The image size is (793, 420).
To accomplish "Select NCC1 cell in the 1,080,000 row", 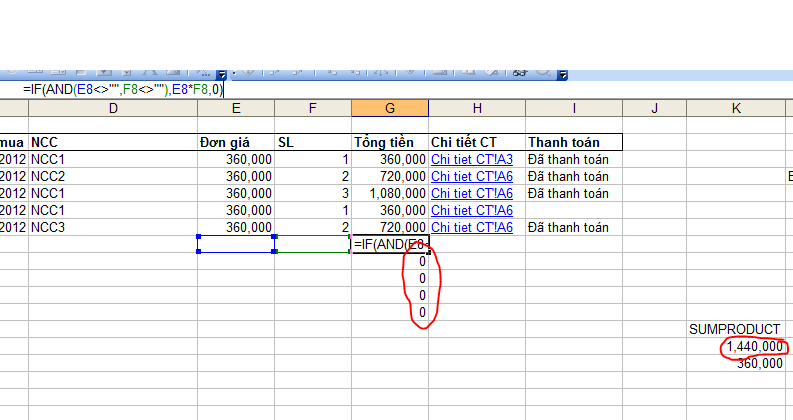I will (x=113, y=193).
